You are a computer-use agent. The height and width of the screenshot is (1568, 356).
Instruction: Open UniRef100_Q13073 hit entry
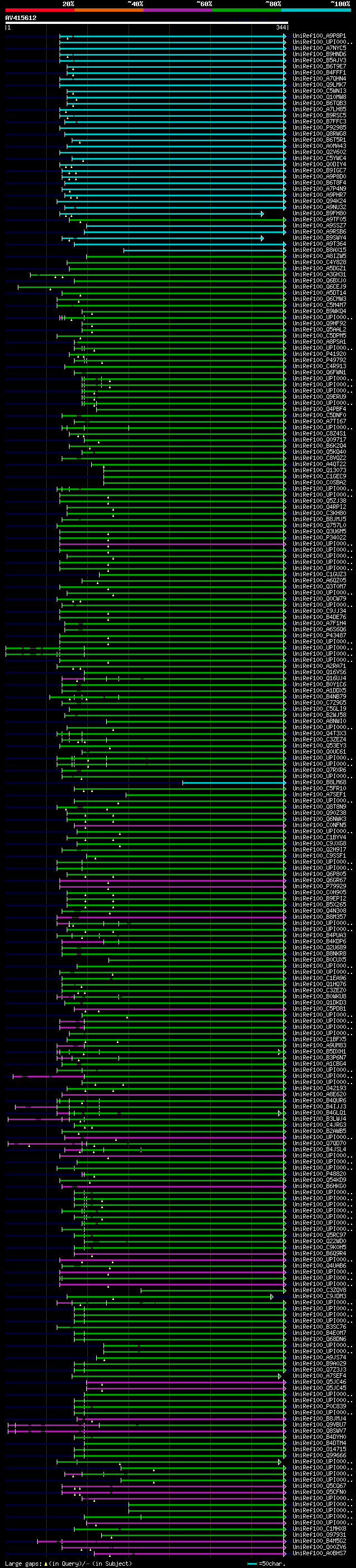tap(319, 470)
